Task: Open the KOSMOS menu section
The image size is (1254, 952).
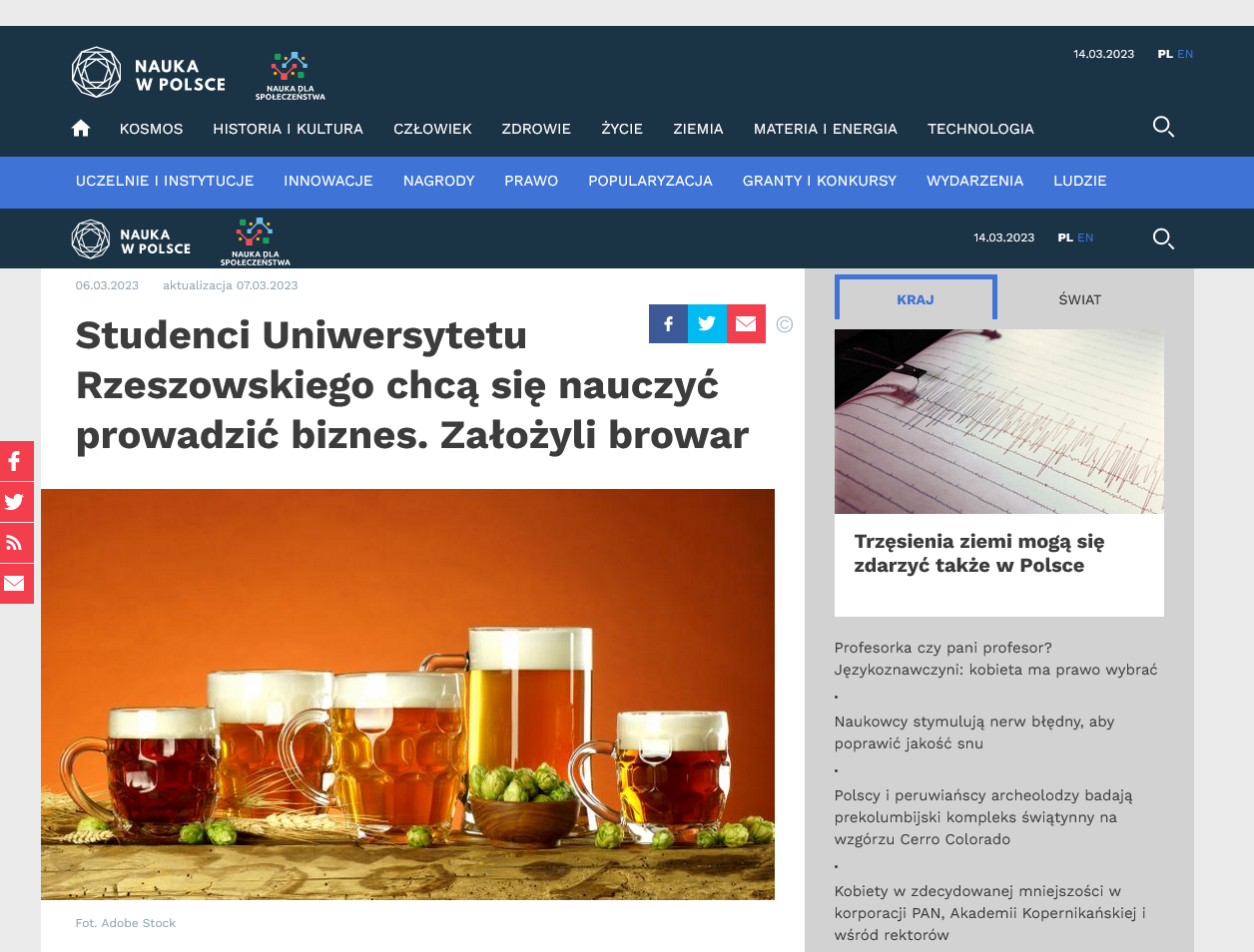Action: pyautogui.click(x=151, y=129)
